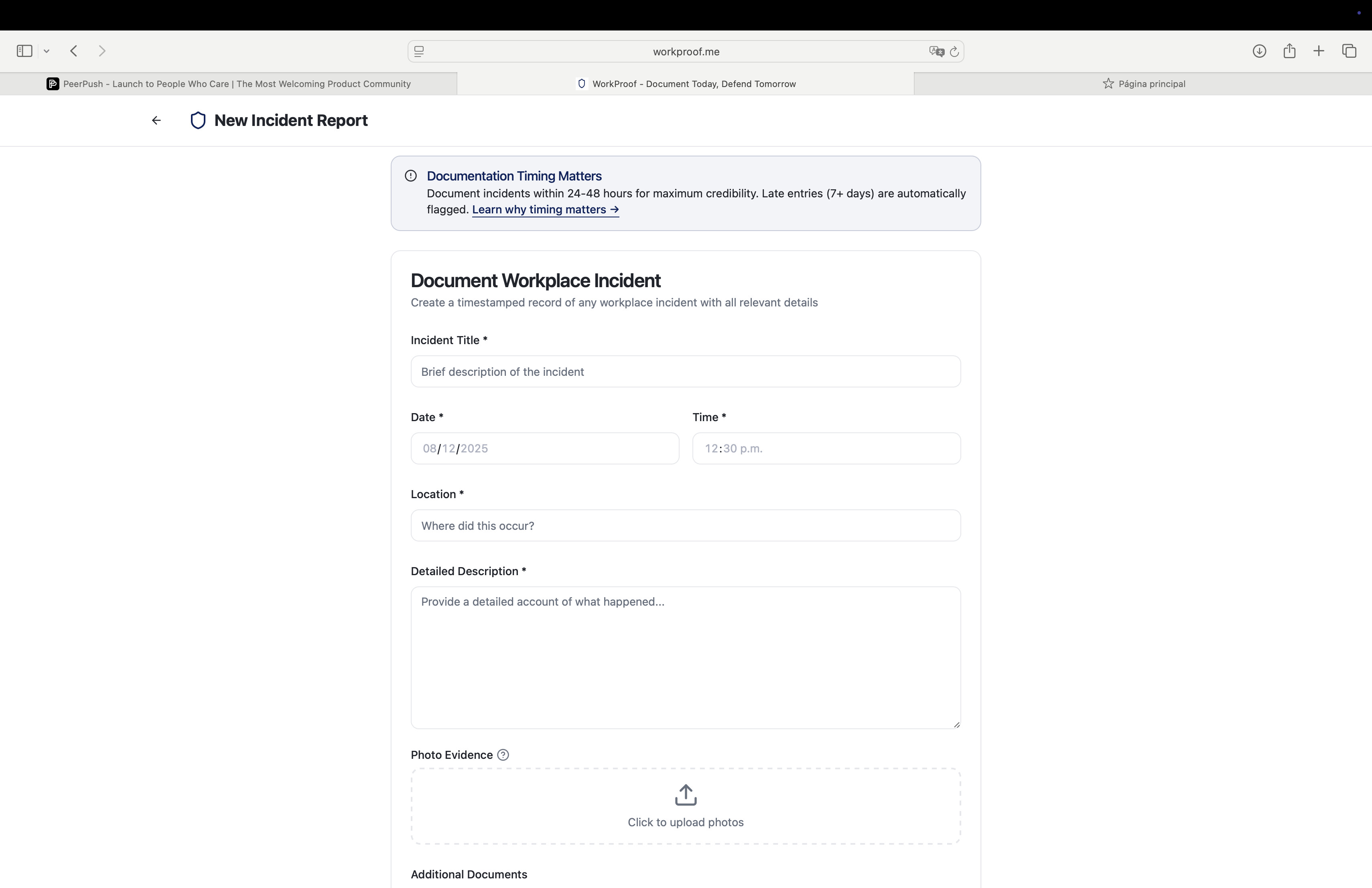Click the Time field showing 12:30 p.m.
The image size is (1372, 888).
coord(826,448)
